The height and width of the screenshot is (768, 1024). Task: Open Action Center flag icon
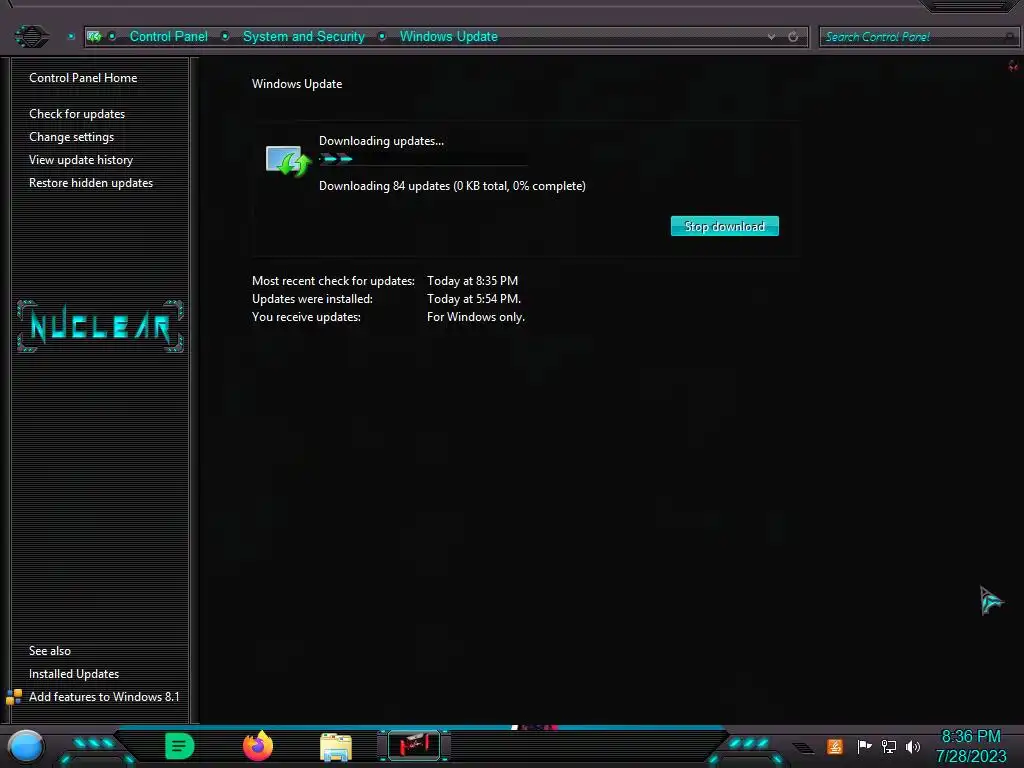tap(863, 746)
